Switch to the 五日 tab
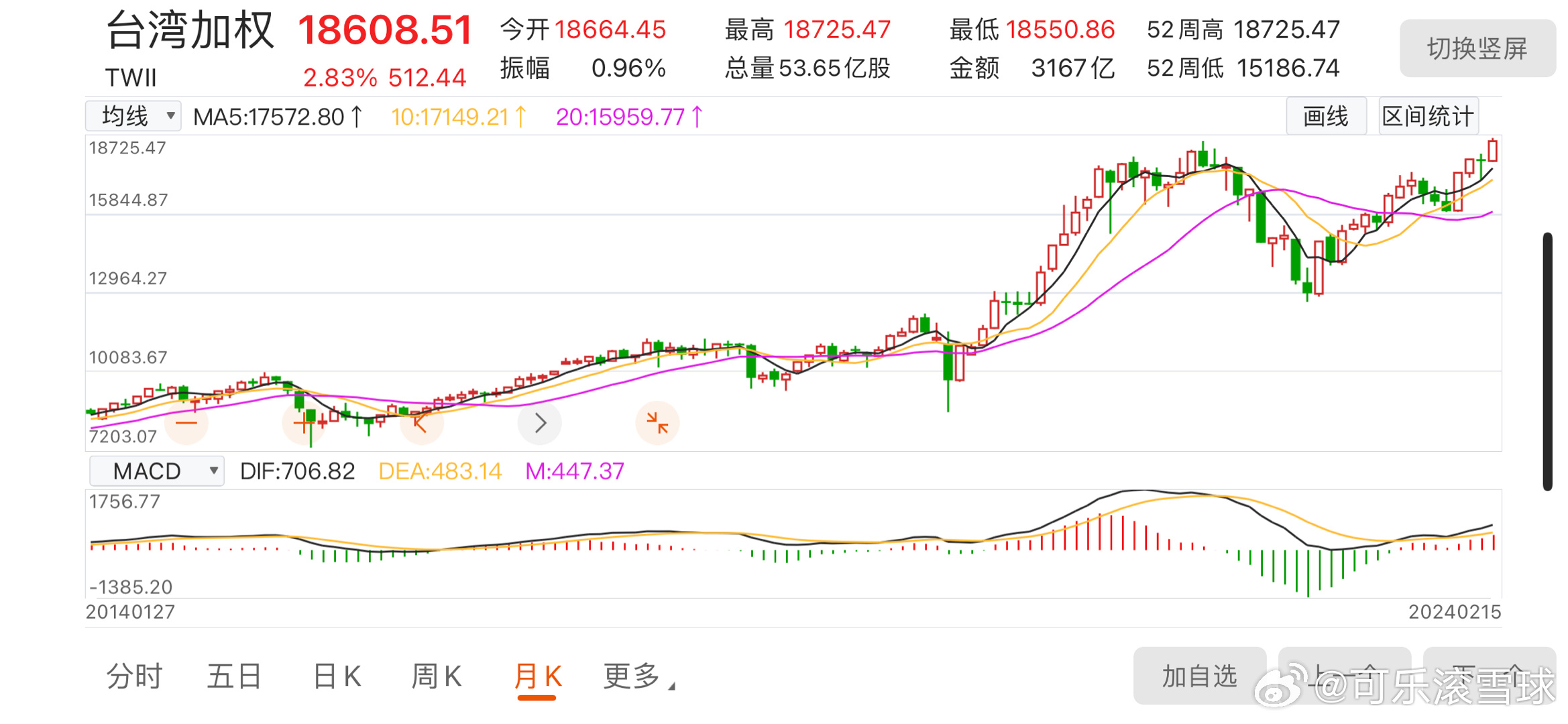1568x724 pixels. point(234,676)
